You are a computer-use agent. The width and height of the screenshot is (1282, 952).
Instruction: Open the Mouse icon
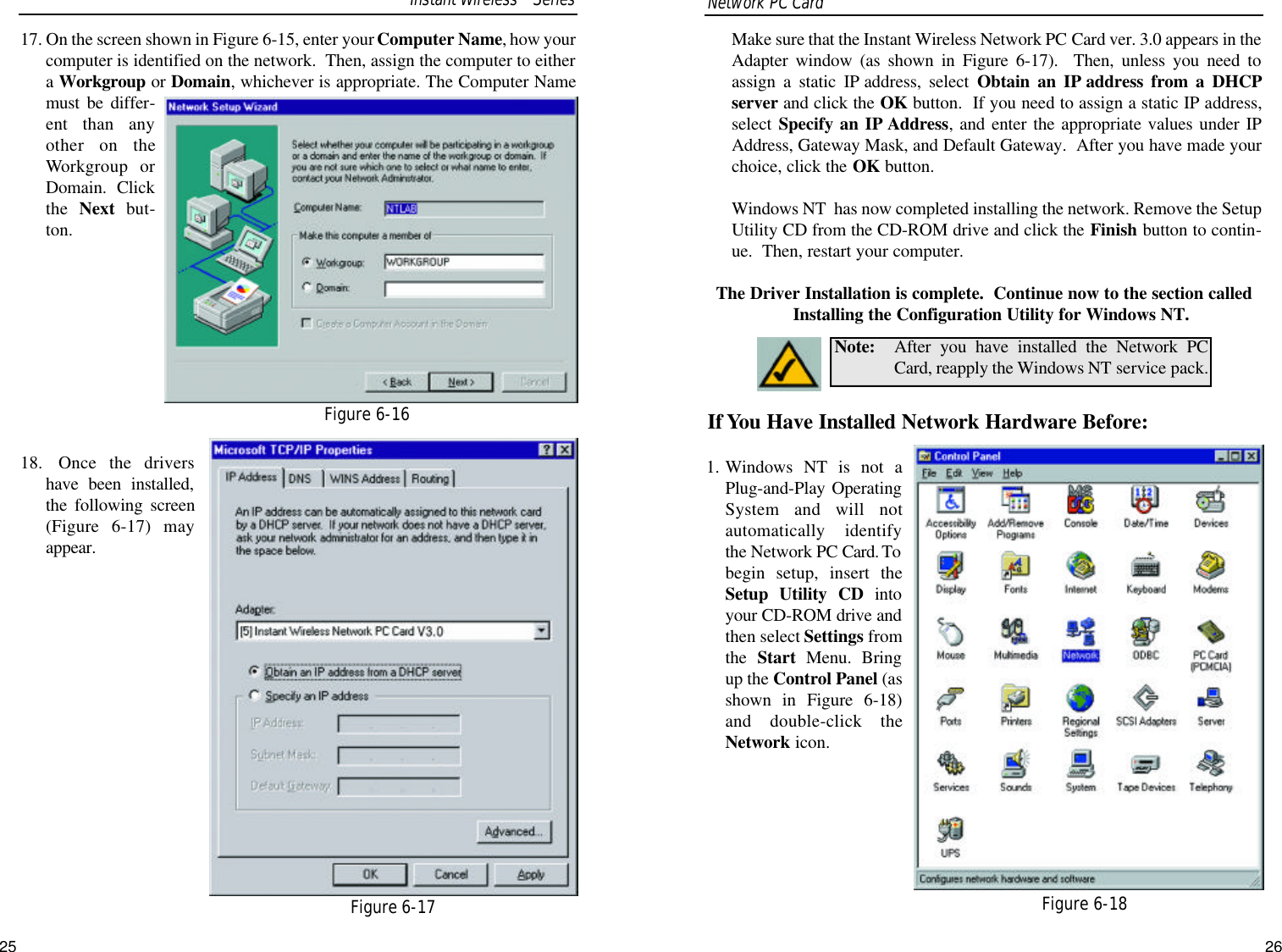tap(950, 639)
